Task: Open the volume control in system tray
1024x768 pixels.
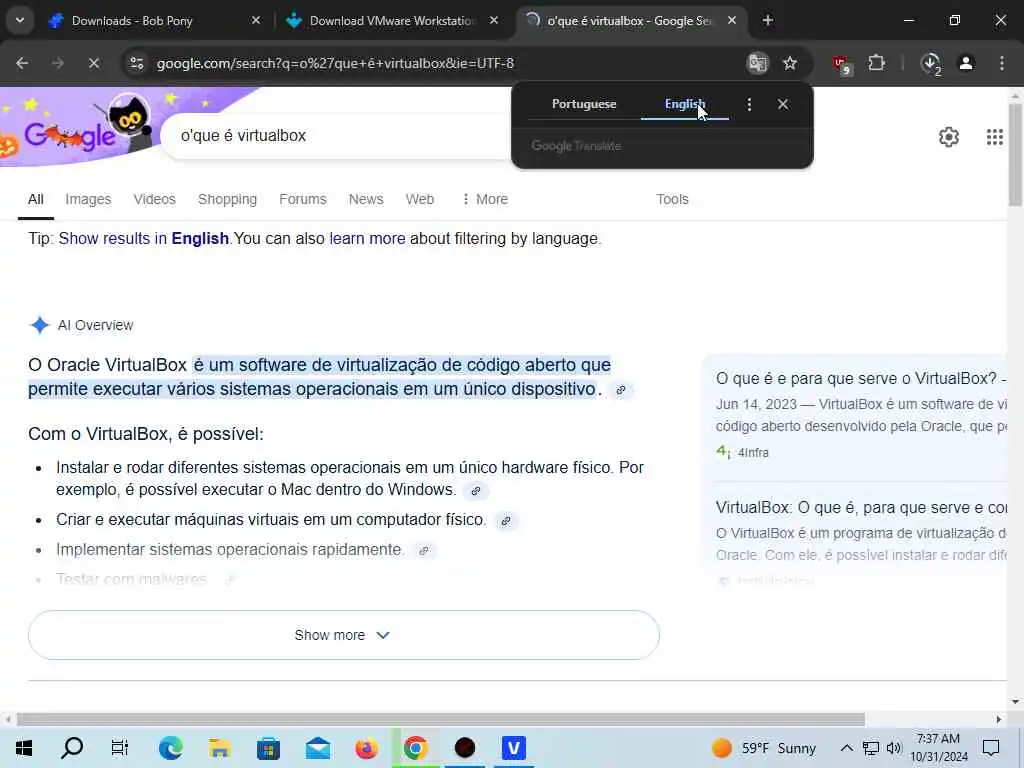Action: point(894,748)
